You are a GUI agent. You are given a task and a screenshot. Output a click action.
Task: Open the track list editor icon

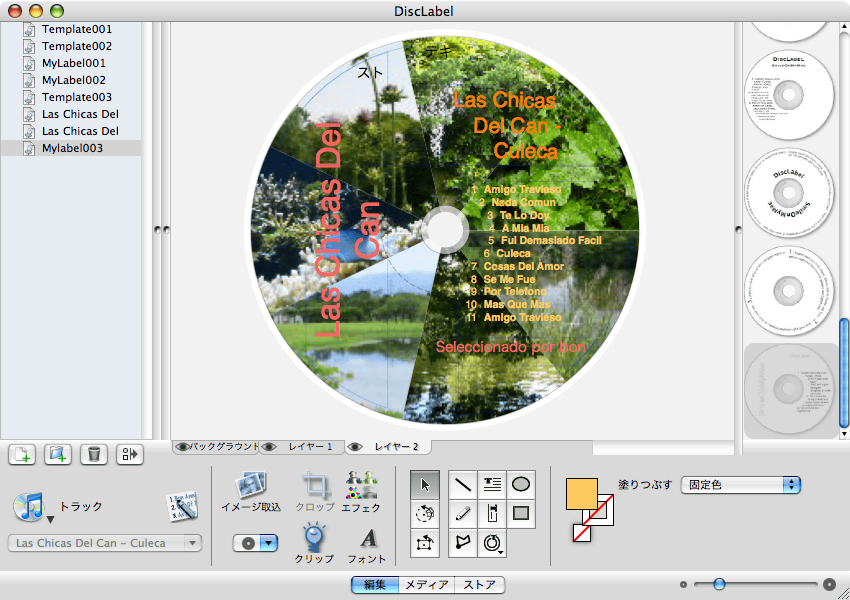(x=182, y=507)
